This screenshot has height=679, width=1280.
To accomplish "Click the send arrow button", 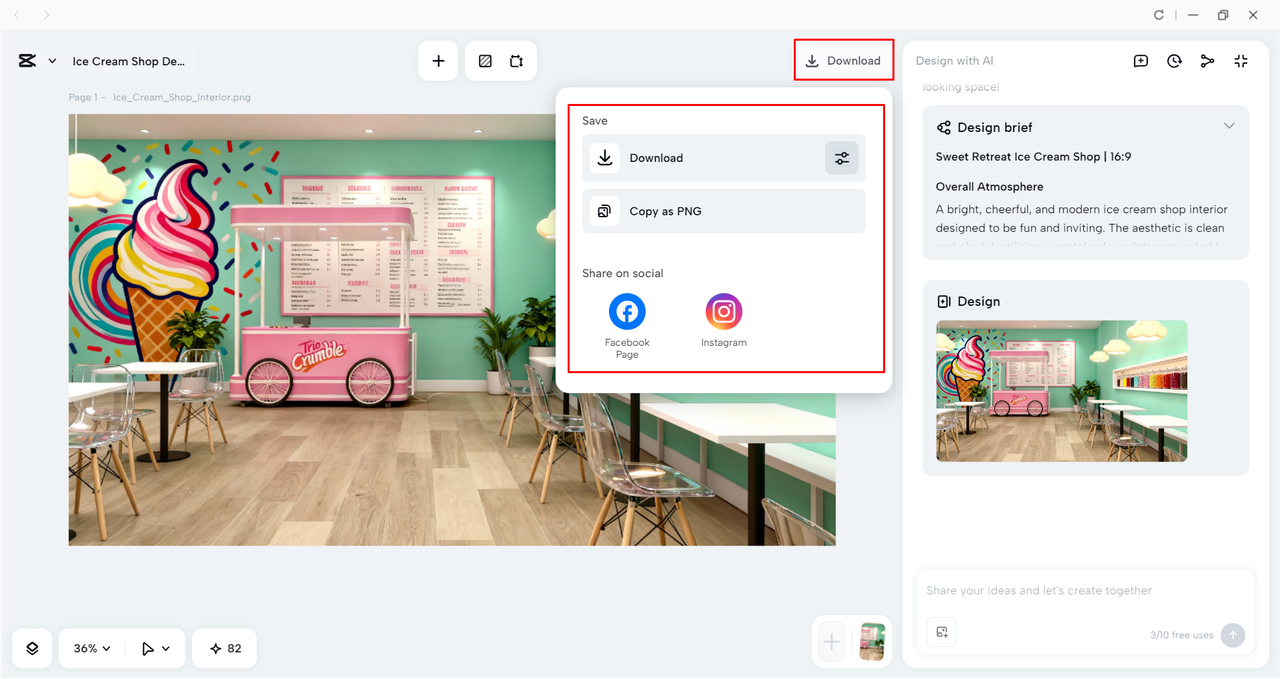I will click(x=1233, y=635).
